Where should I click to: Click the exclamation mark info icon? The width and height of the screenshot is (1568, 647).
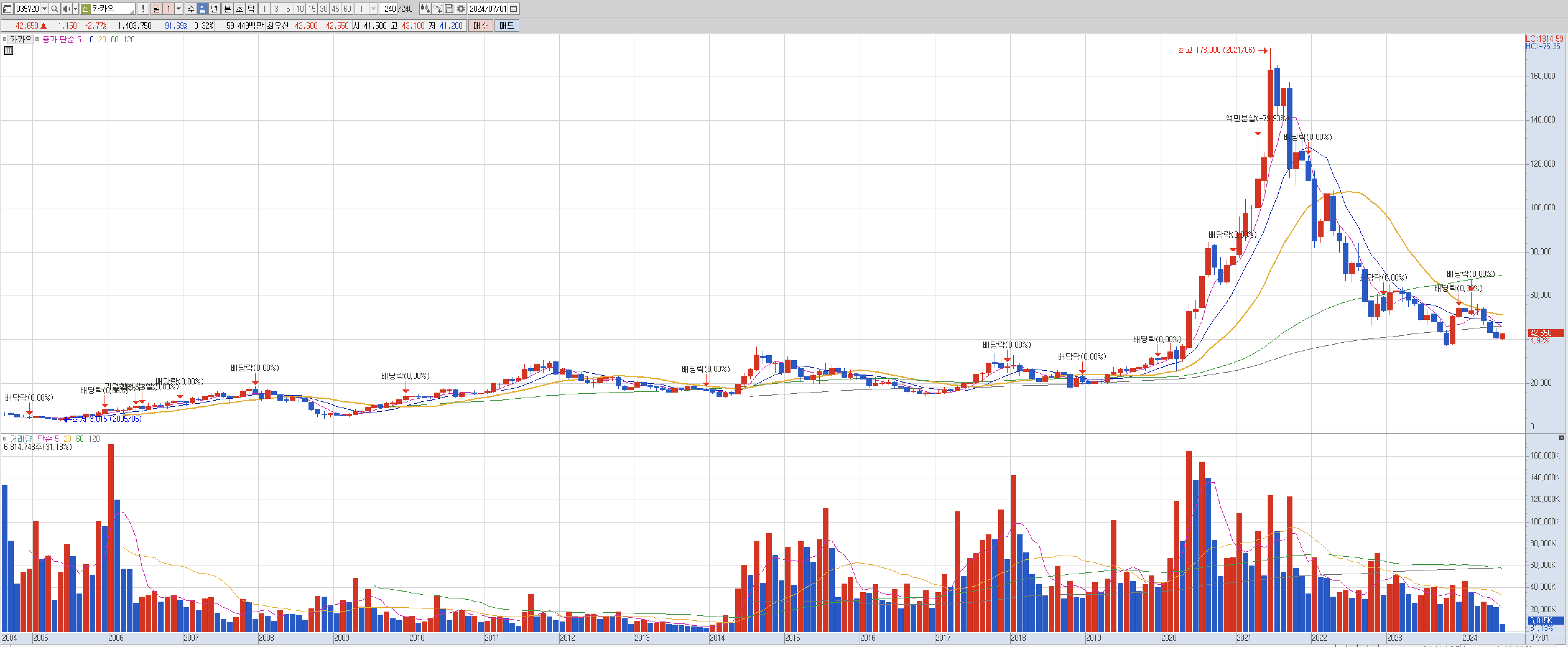tap(143, 8)
